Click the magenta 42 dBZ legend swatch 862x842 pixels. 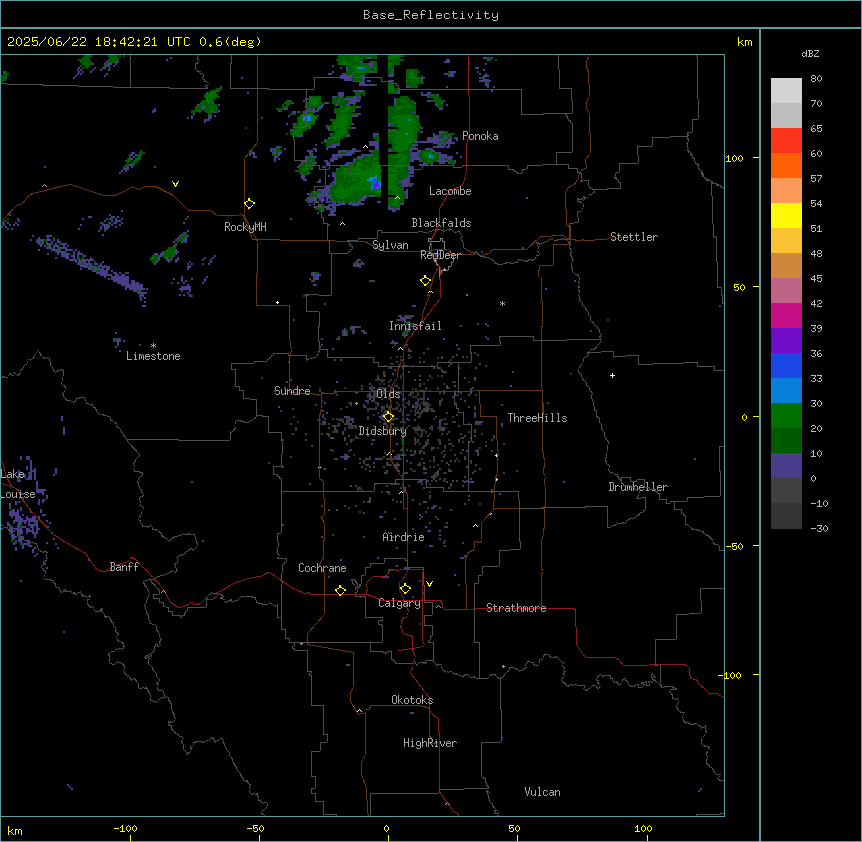click(786, 315)
